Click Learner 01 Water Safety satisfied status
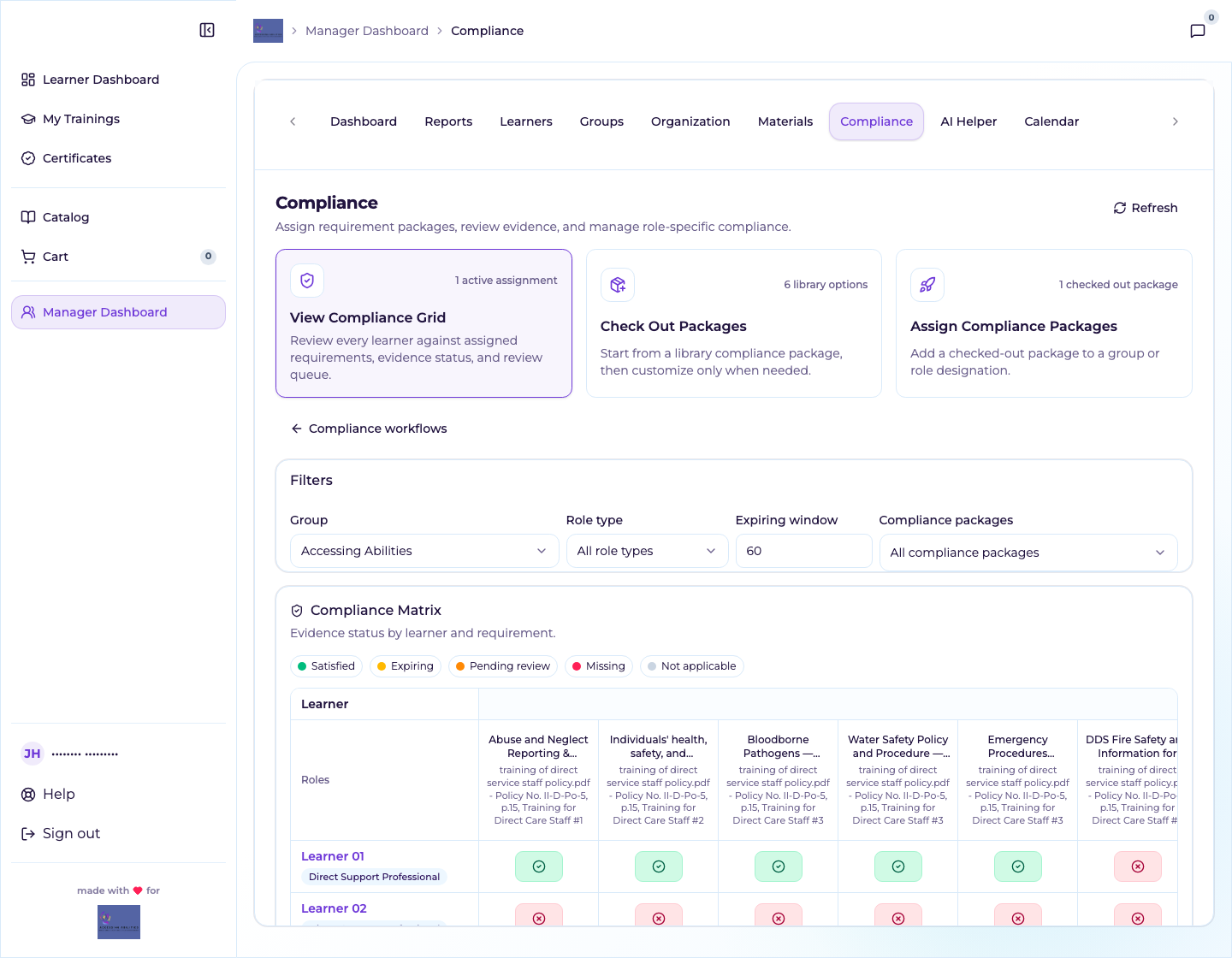The height and width of the screenshot is (958, 1232). 898,866
